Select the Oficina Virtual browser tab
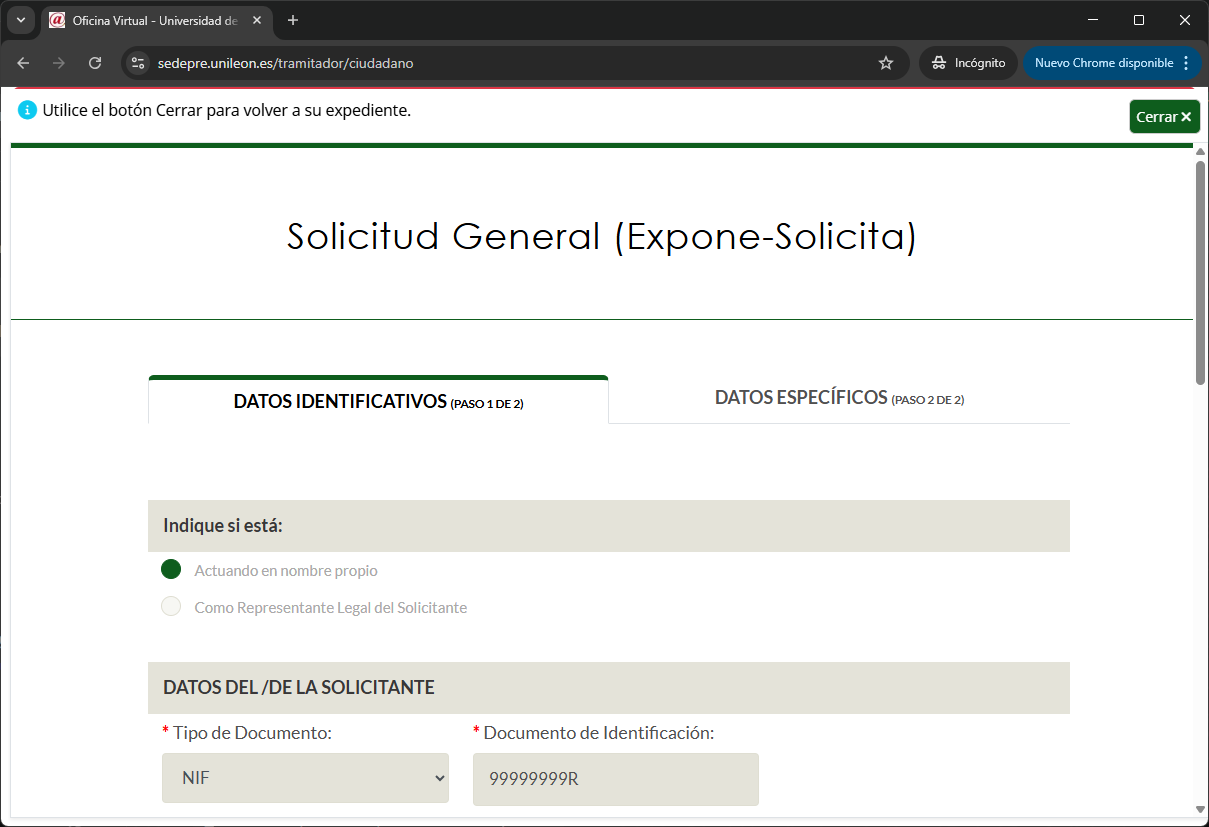This screenshot has width=1209, height=827. click(156, 21)
